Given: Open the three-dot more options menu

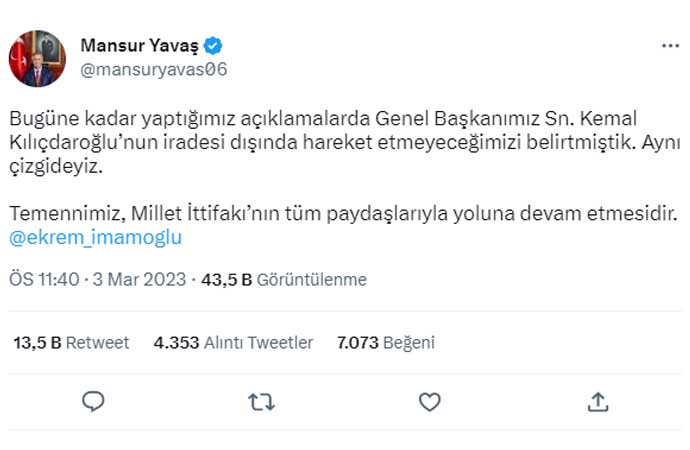Looking at the screenshot, I should (670, 46).
